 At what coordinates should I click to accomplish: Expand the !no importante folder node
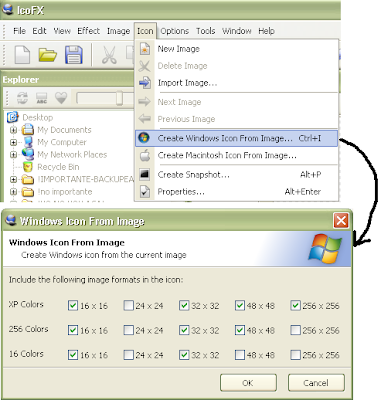(x=13, y=192)
